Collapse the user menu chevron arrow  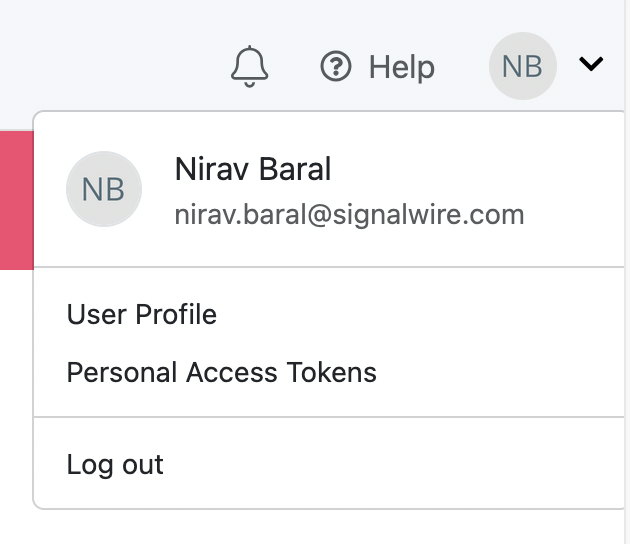pos(591,65)
